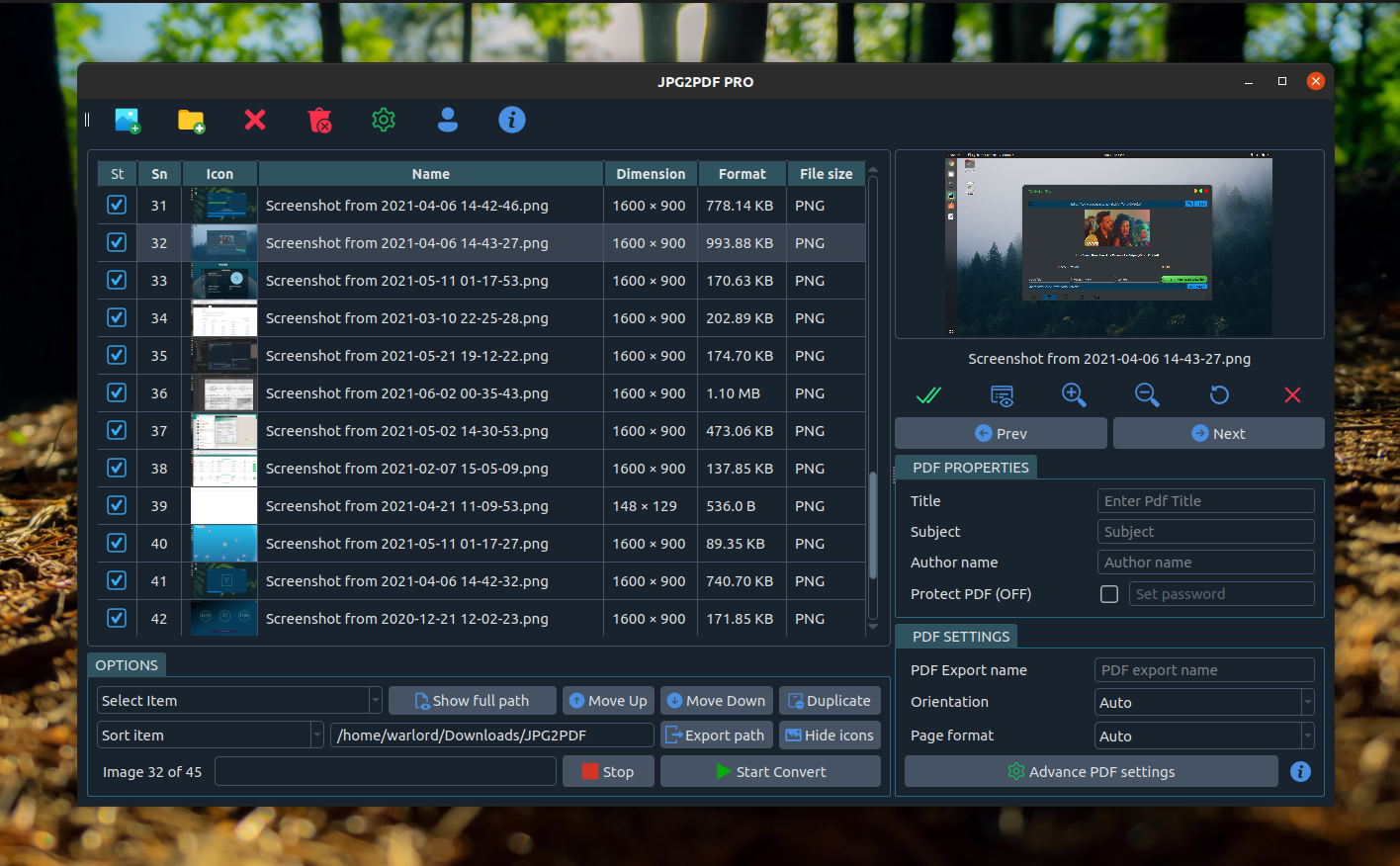Click the Export path button
Screen dimensions: 1400x866
click(717, 736)
